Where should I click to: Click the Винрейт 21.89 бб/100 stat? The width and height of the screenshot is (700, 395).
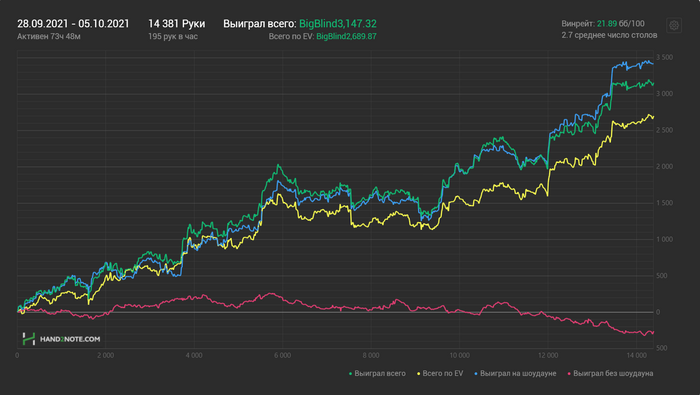tap(603, 24)
